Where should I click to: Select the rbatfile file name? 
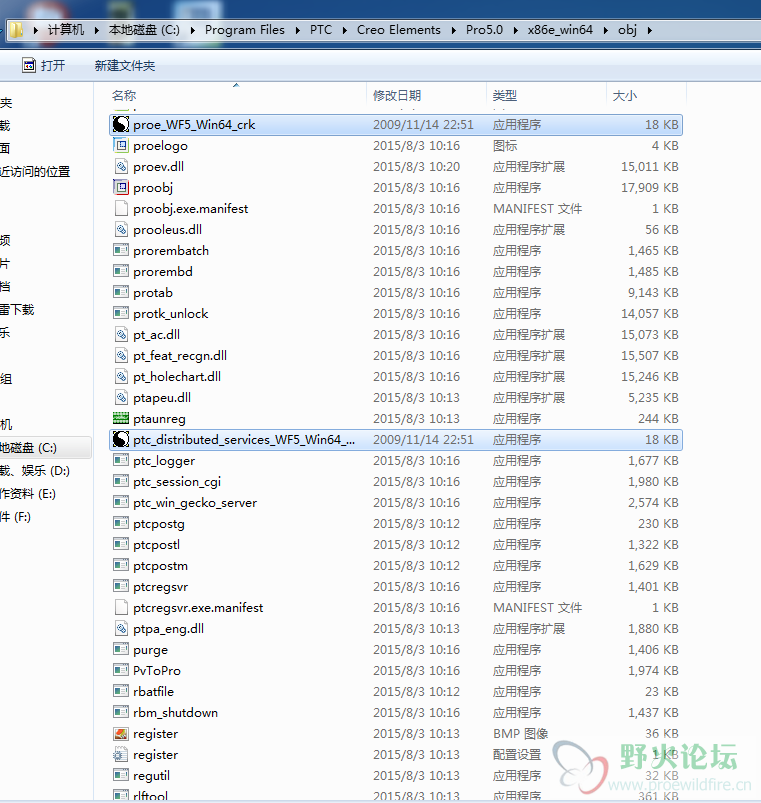click(x=153, y=692)
